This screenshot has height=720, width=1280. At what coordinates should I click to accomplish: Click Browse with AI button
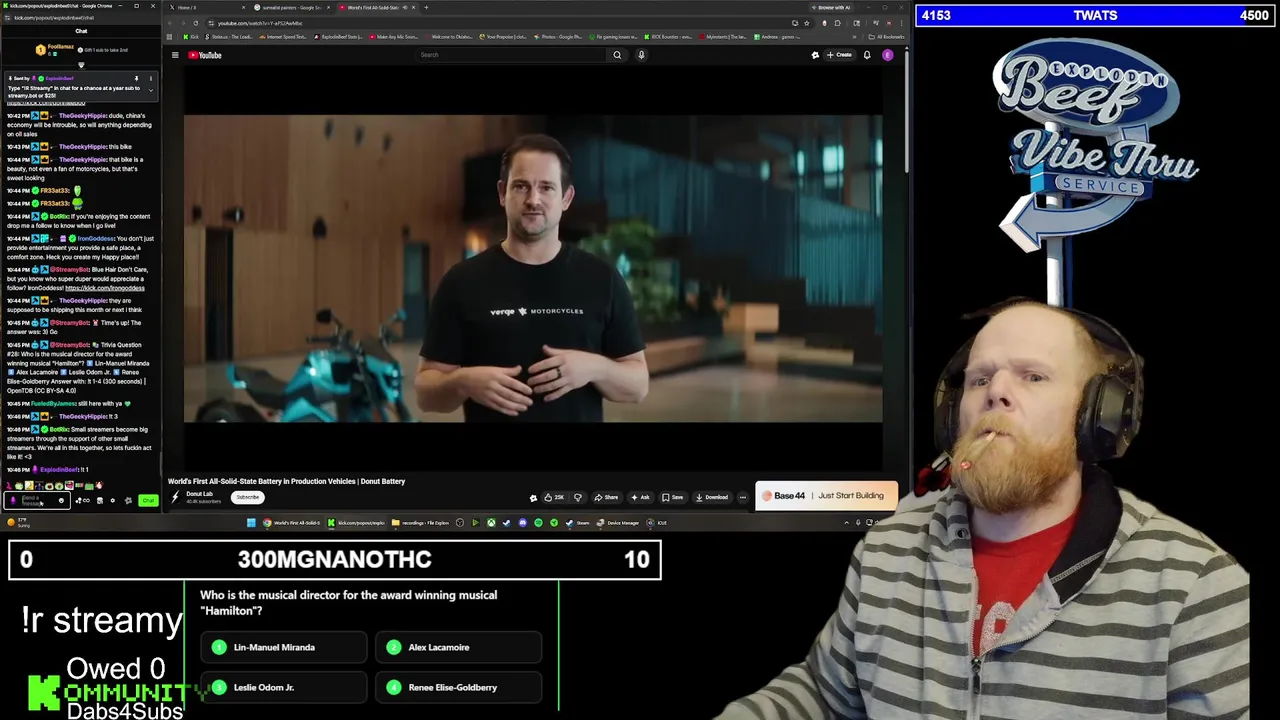832,7
